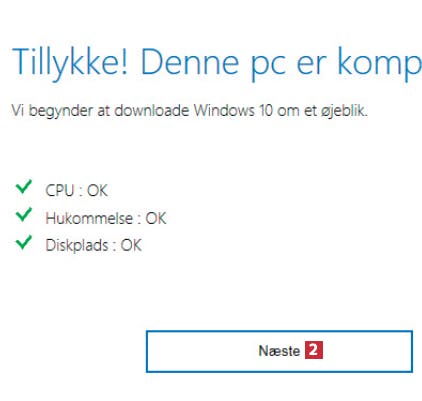
Task: Click the green checkmark beside Diskplads
Action: (x=24, y=242)
